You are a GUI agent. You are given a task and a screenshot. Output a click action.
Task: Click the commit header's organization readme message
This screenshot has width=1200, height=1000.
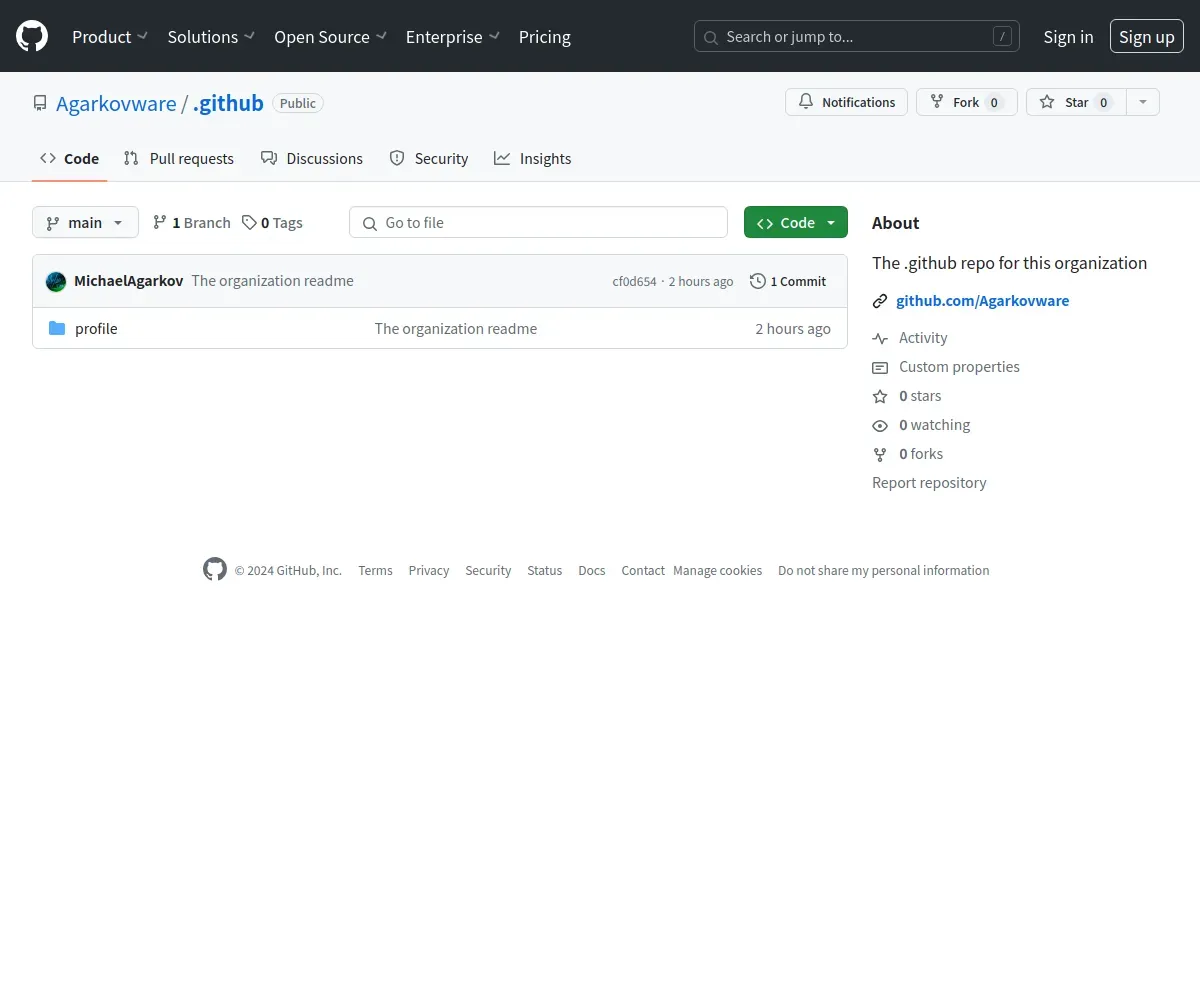pyautogui.click(x=273, y=281)
